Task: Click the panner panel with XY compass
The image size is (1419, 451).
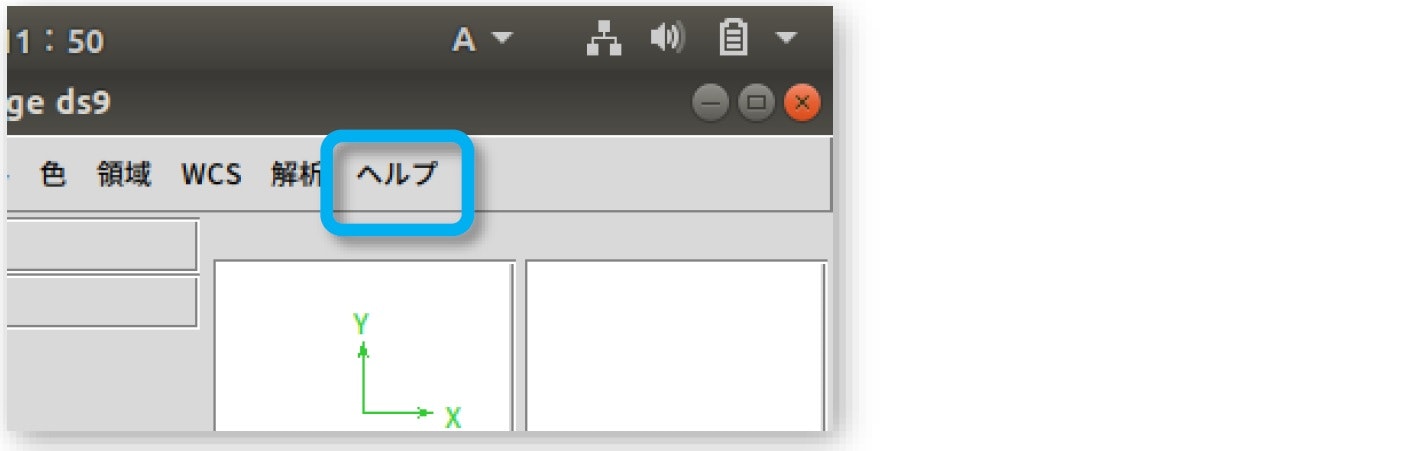Action: 365,346
